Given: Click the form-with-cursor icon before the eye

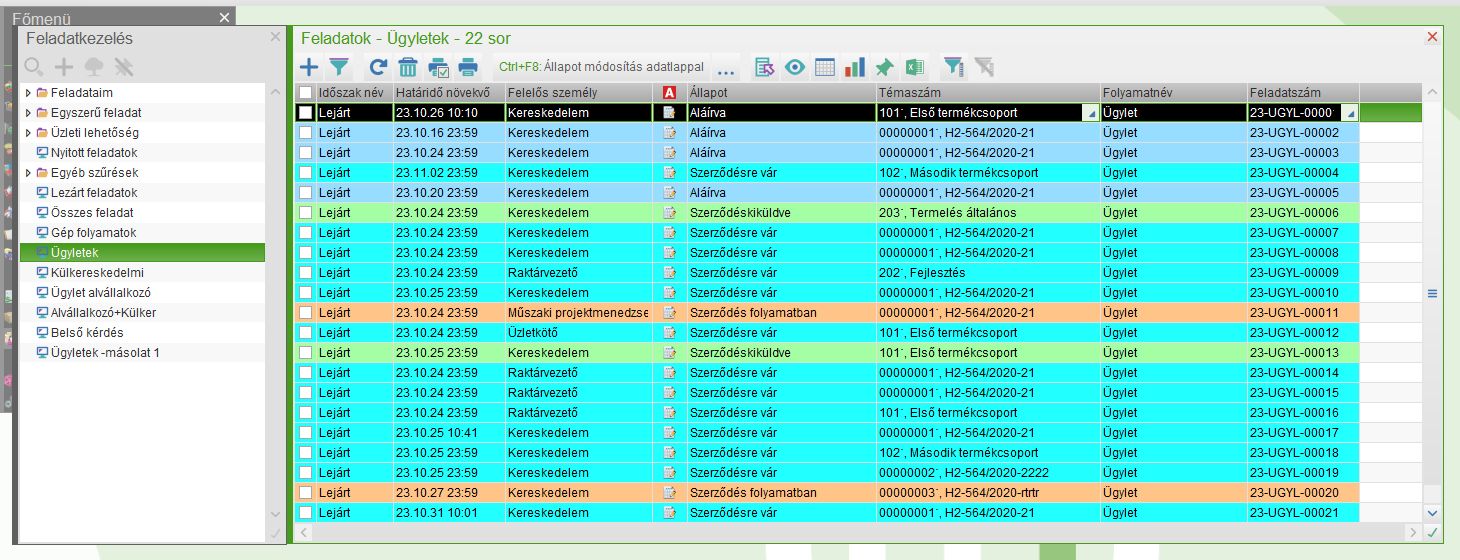Looking at the screenshot, I should click(x=765, y=67).
